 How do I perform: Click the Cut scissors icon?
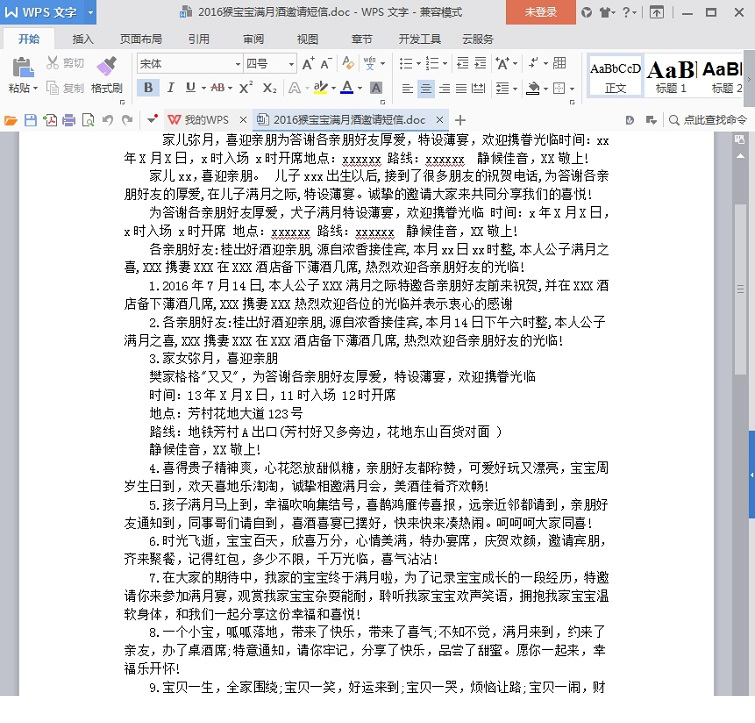click(x=52, y=63)
